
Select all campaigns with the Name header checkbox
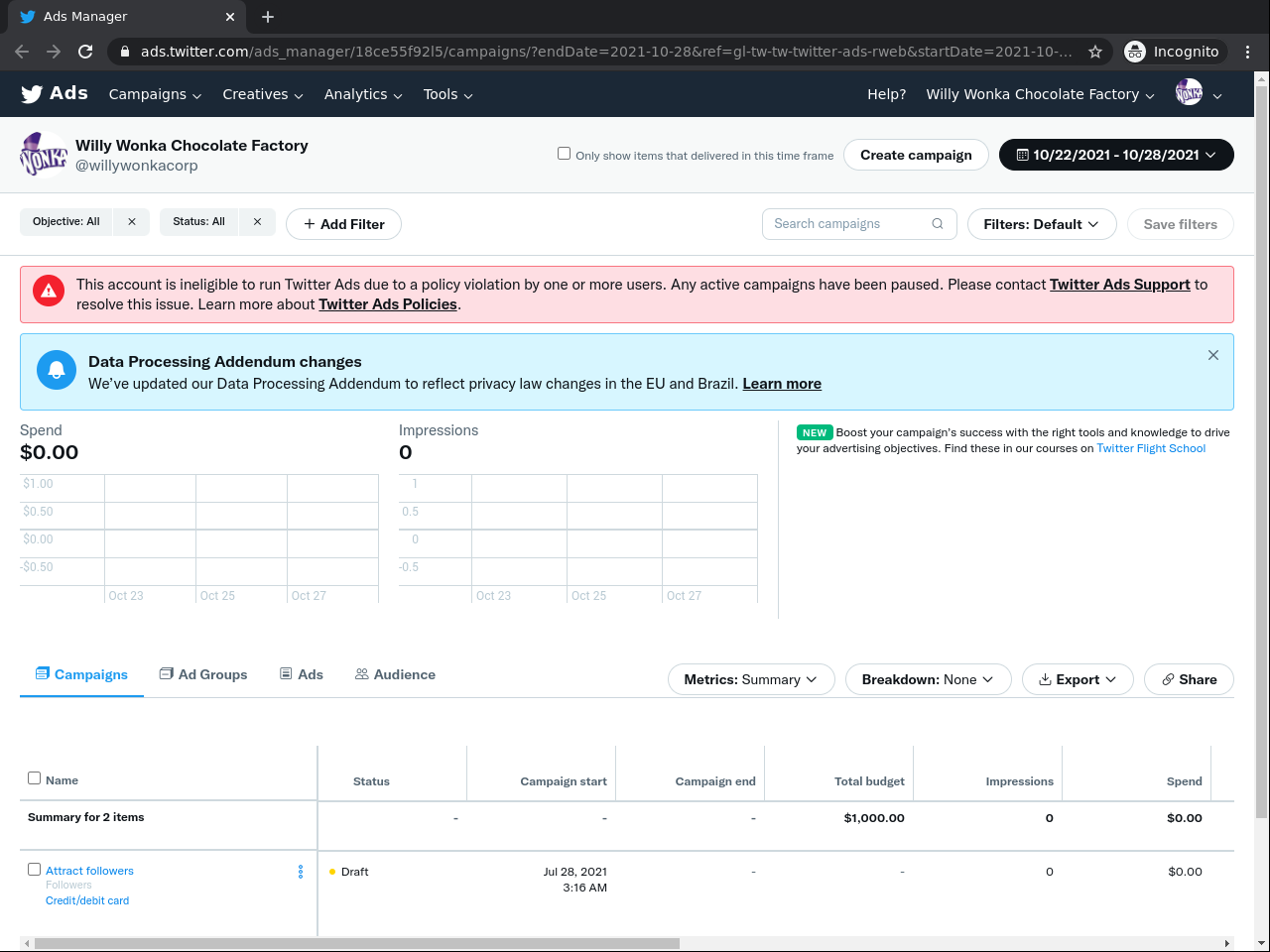(35, 778)
